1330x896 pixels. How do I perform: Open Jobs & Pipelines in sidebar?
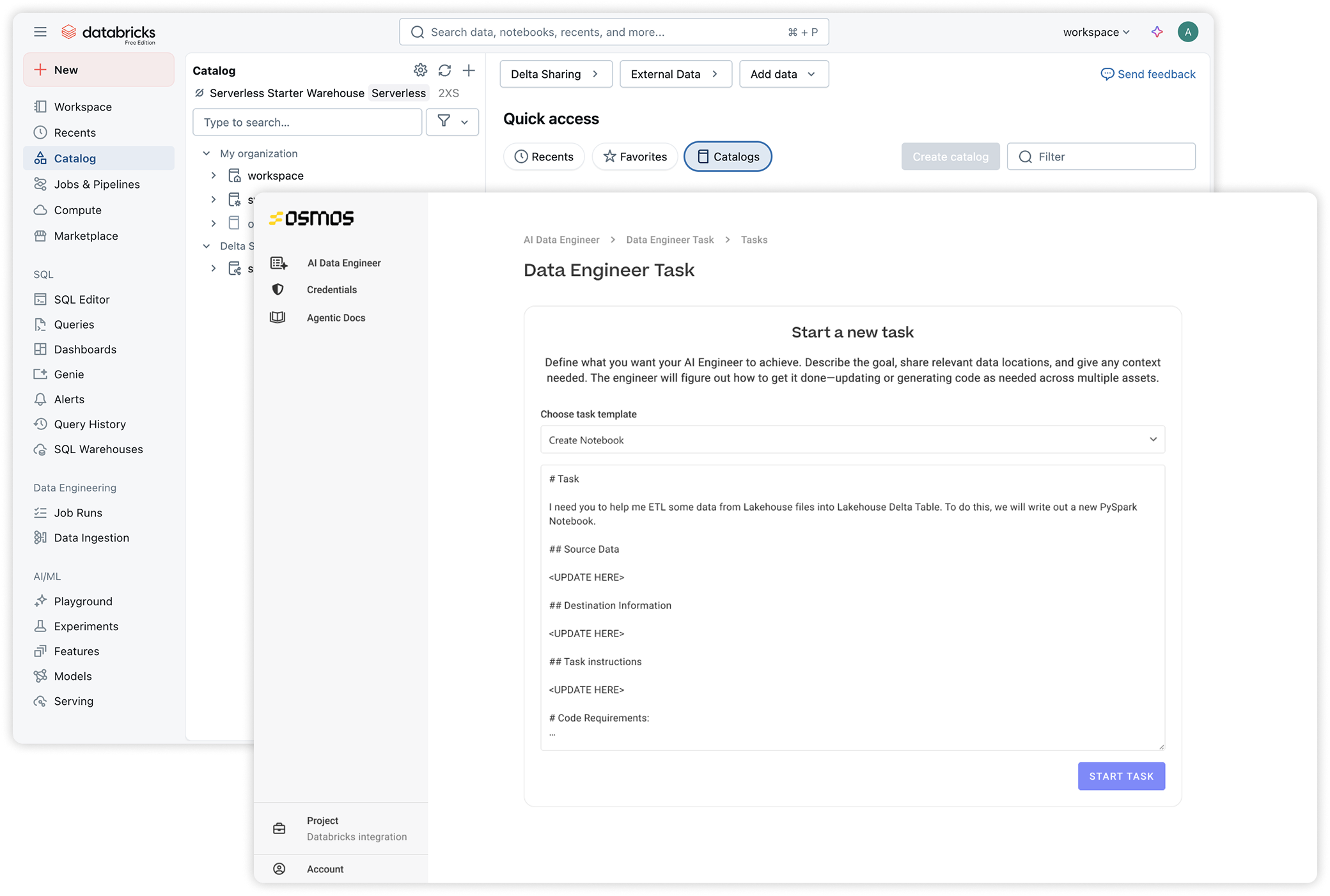coord(98,184)
